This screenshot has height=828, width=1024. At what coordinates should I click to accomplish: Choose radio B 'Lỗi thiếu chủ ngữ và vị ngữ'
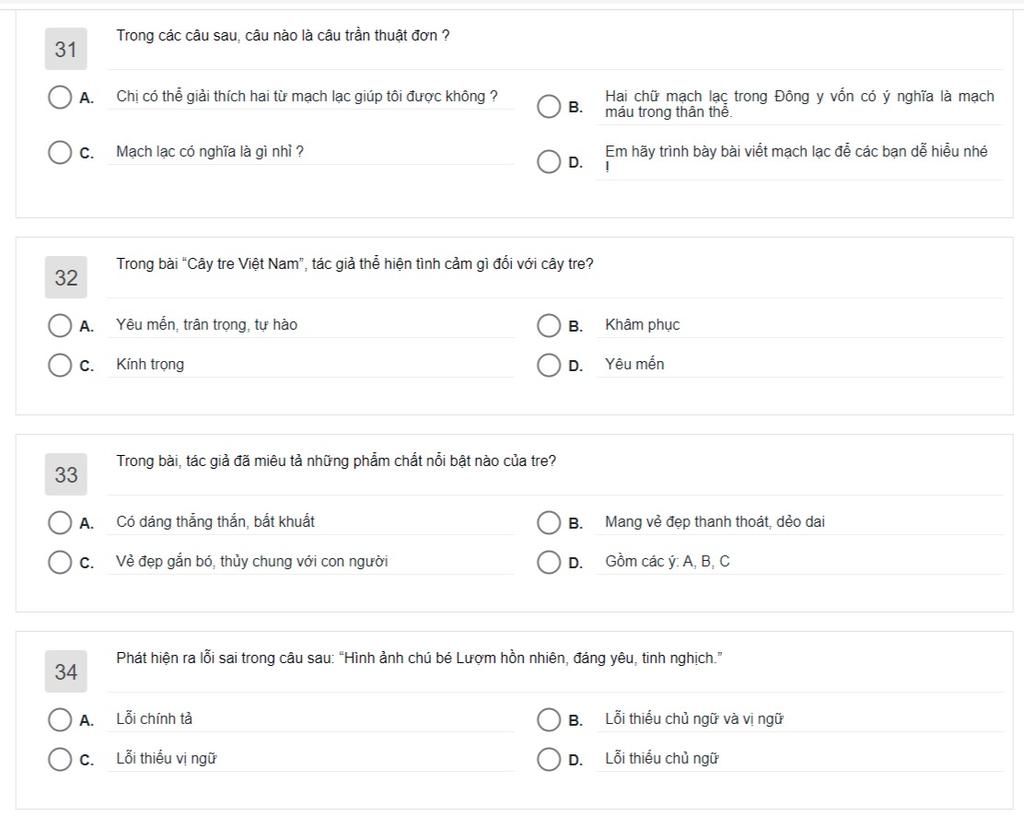[x=549, y=720]
